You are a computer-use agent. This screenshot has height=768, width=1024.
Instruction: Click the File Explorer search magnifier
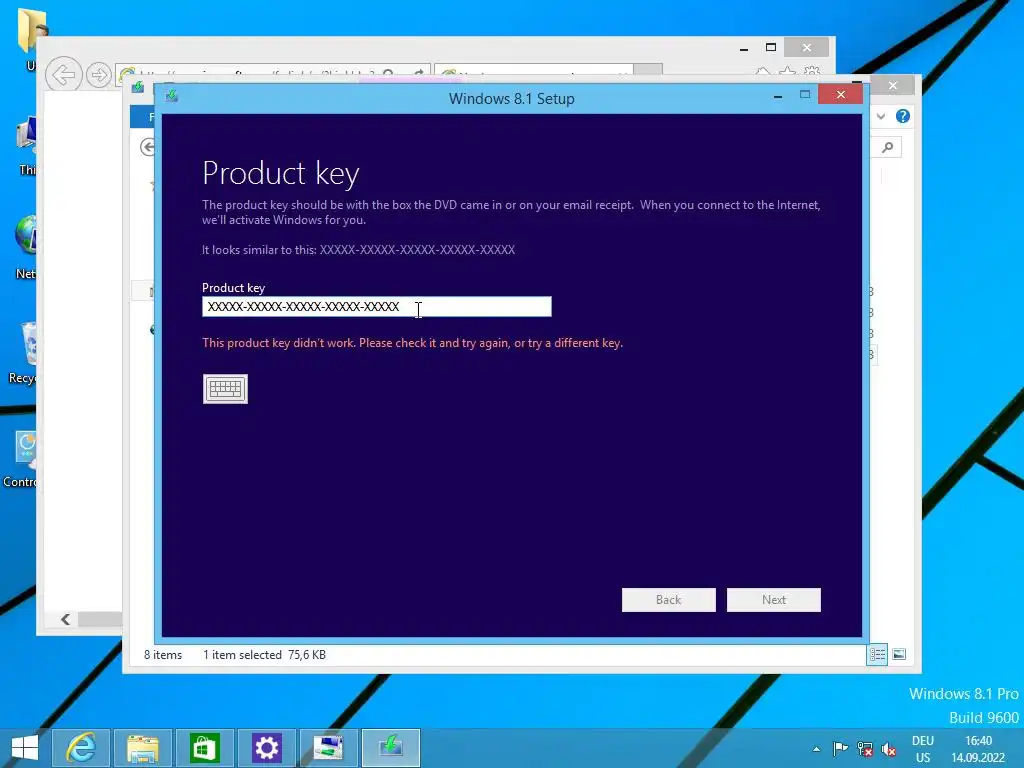point(888,148)
